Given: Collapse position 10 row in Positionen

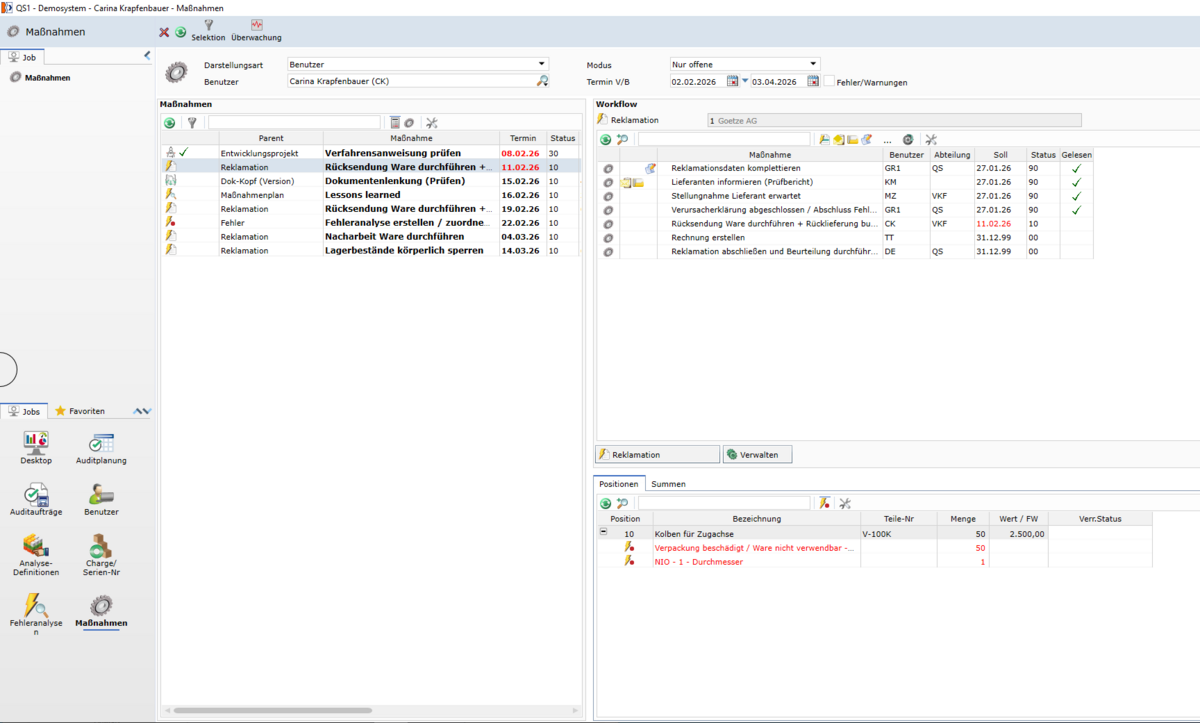Looking at the screenshot, I should (603, 533).
